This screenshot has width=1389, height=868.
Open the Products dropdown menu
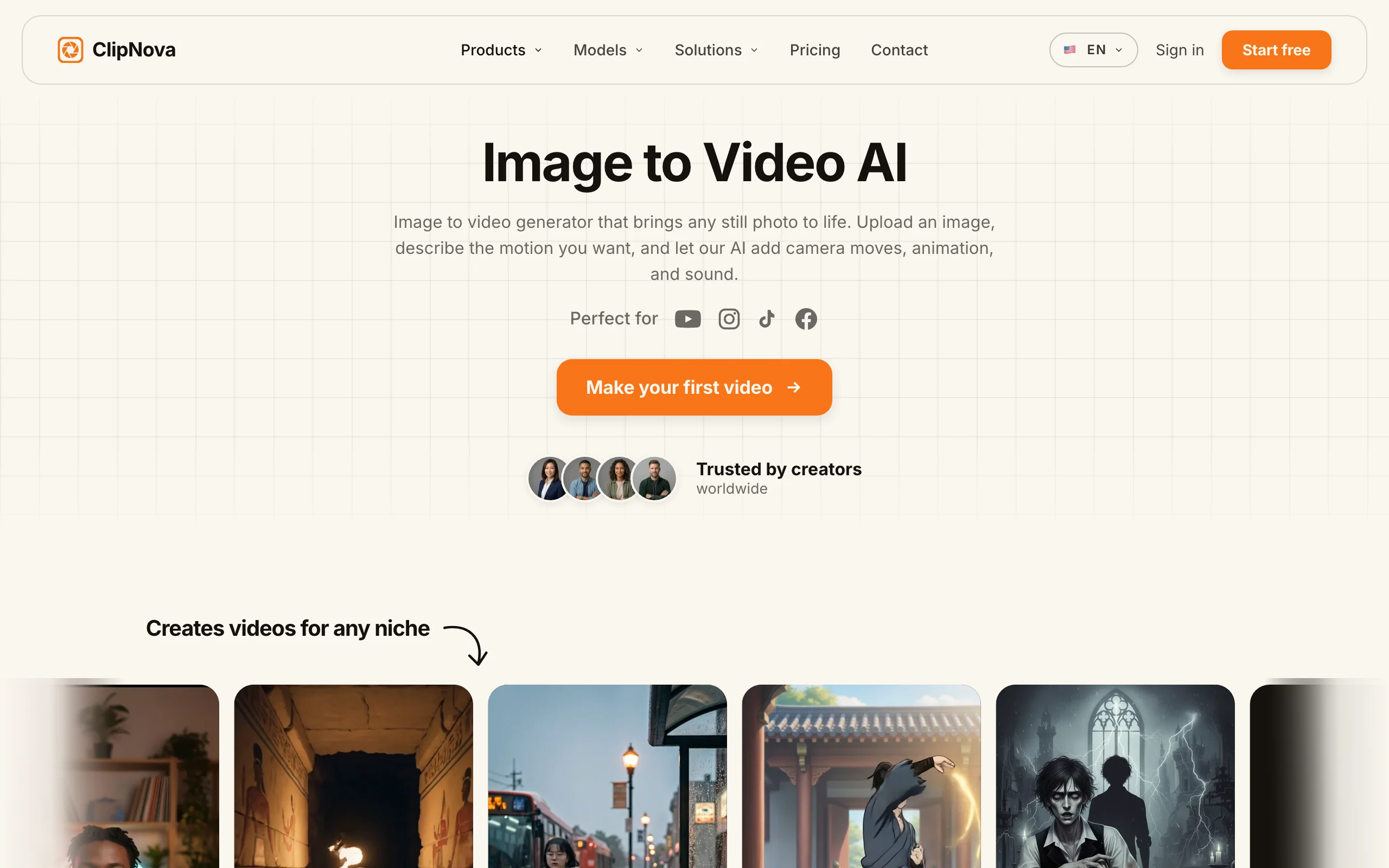501,50
